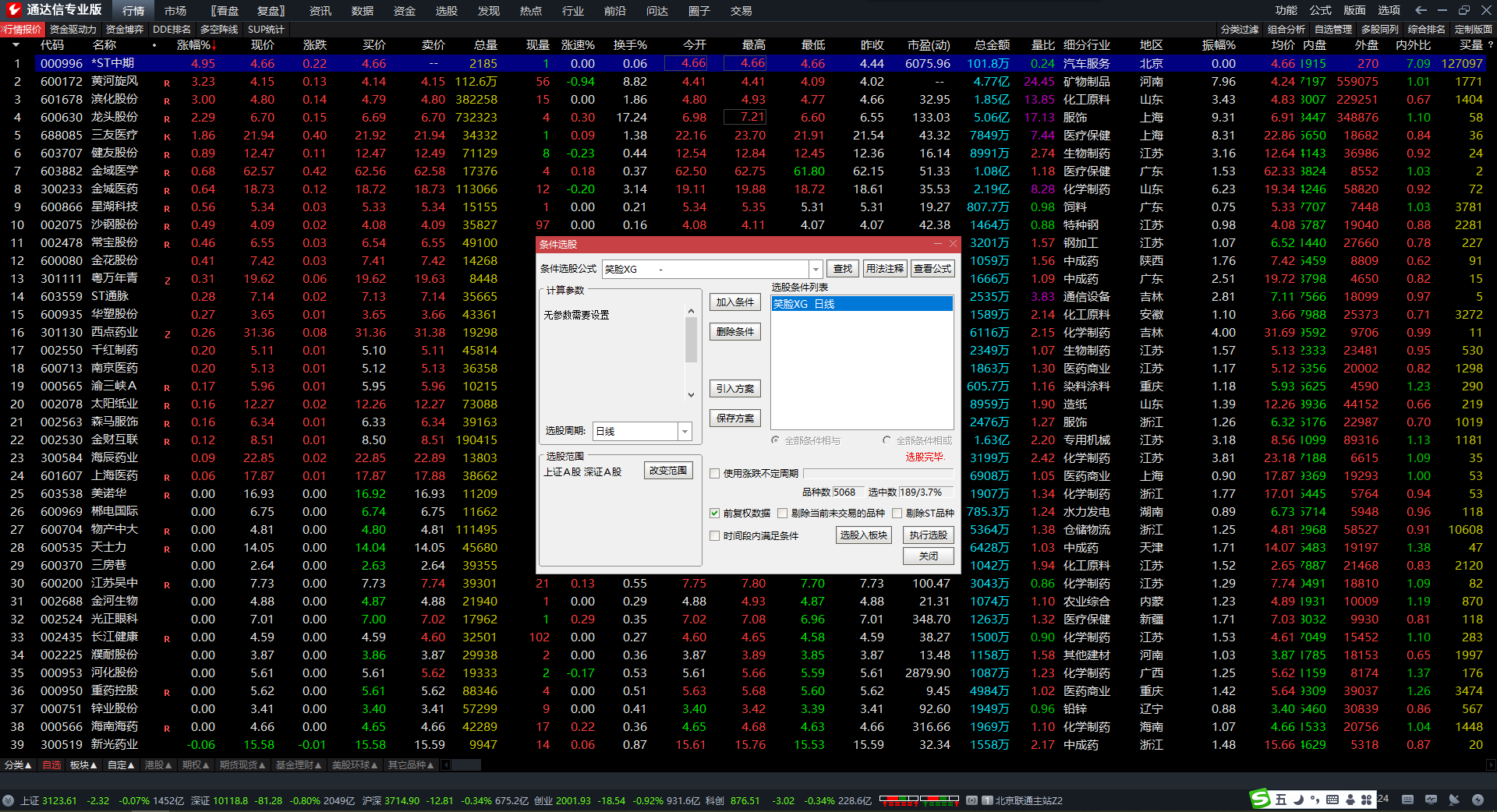This screenshot has height=812, width=1497.
Task: Click the Sogou input method S icon
Action: pos(1260,799)
